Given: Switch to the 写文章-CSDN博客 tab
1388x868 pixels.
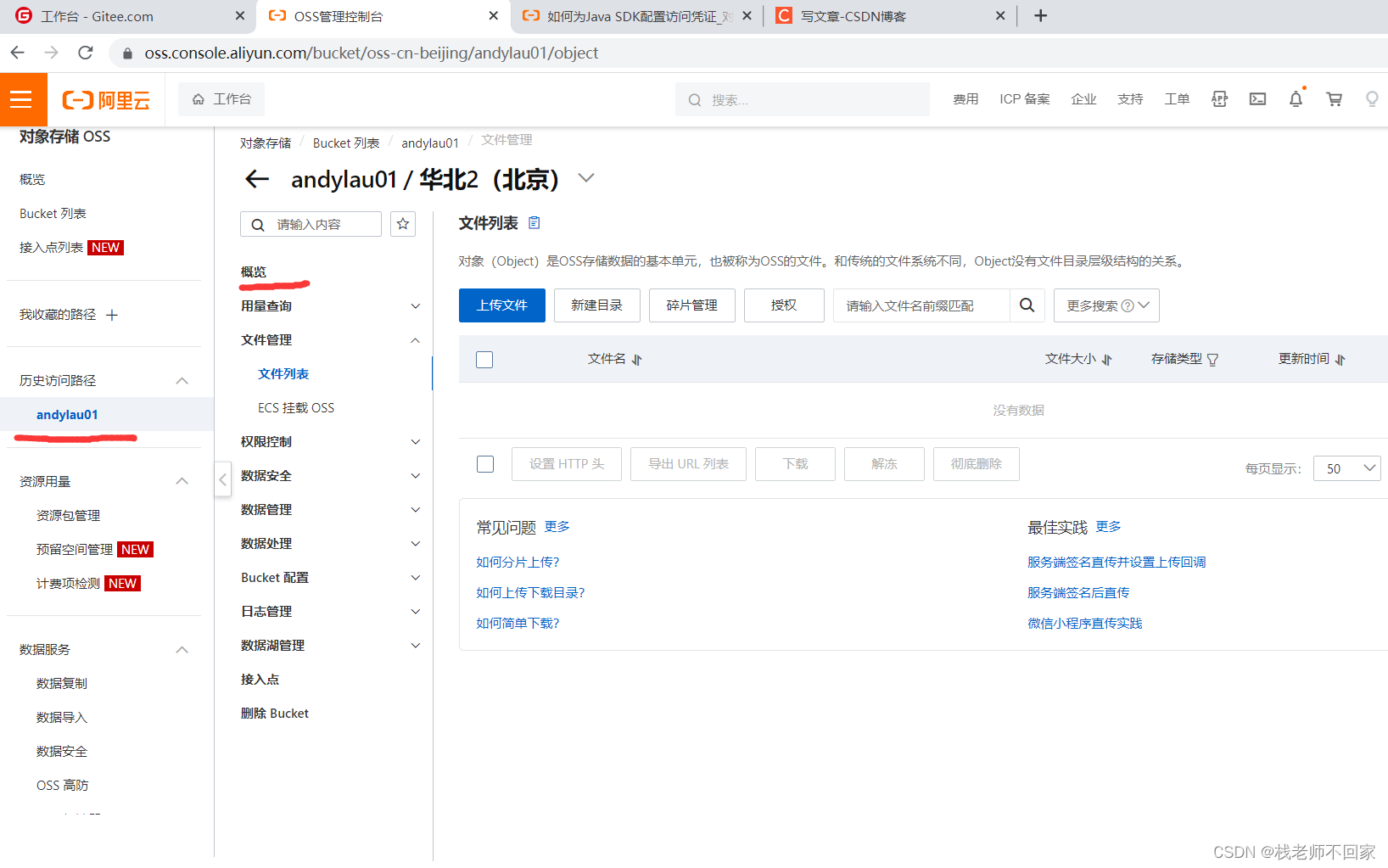Looking at the screenshot, I should tap(889, 16).
